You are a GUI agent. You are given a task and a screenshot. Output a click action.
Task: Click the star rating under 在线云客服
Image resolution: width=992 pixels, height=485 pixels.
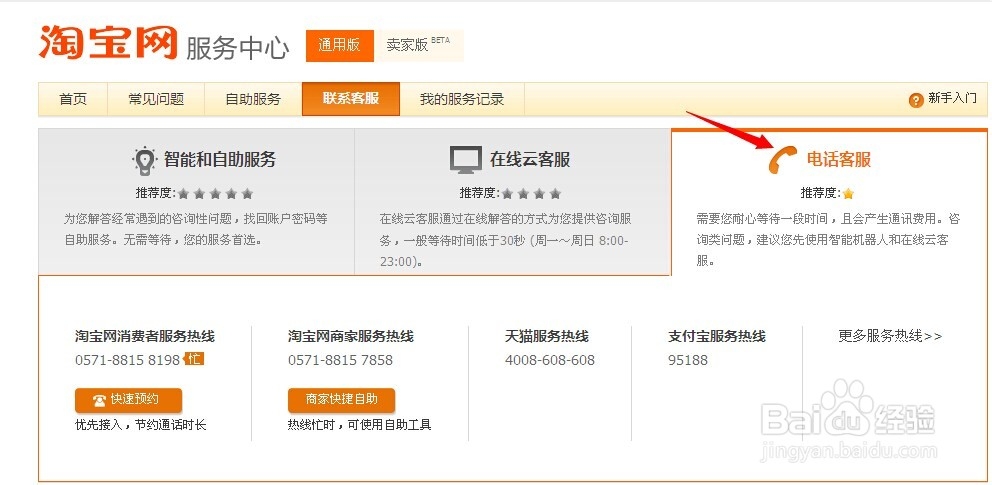531,193
